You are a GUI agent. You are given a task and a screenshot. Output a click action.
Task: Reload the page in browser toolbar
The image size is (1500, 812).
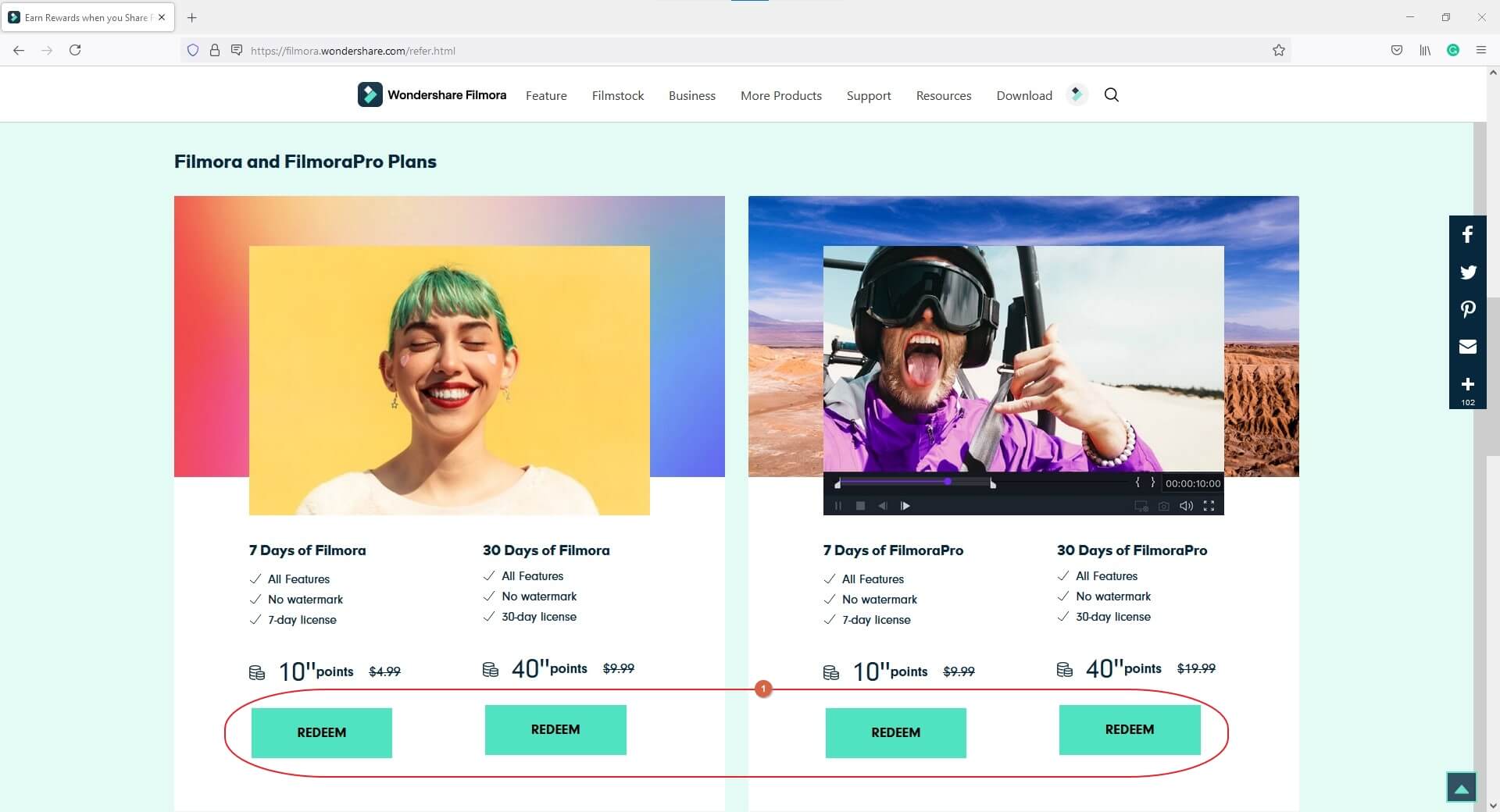click(x=75, y=51)
